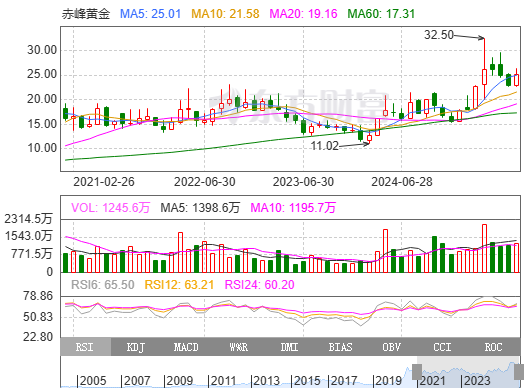Screen dimensions: 525x392
Task: Click the 11.02 low price label
Action: point(324,146)
